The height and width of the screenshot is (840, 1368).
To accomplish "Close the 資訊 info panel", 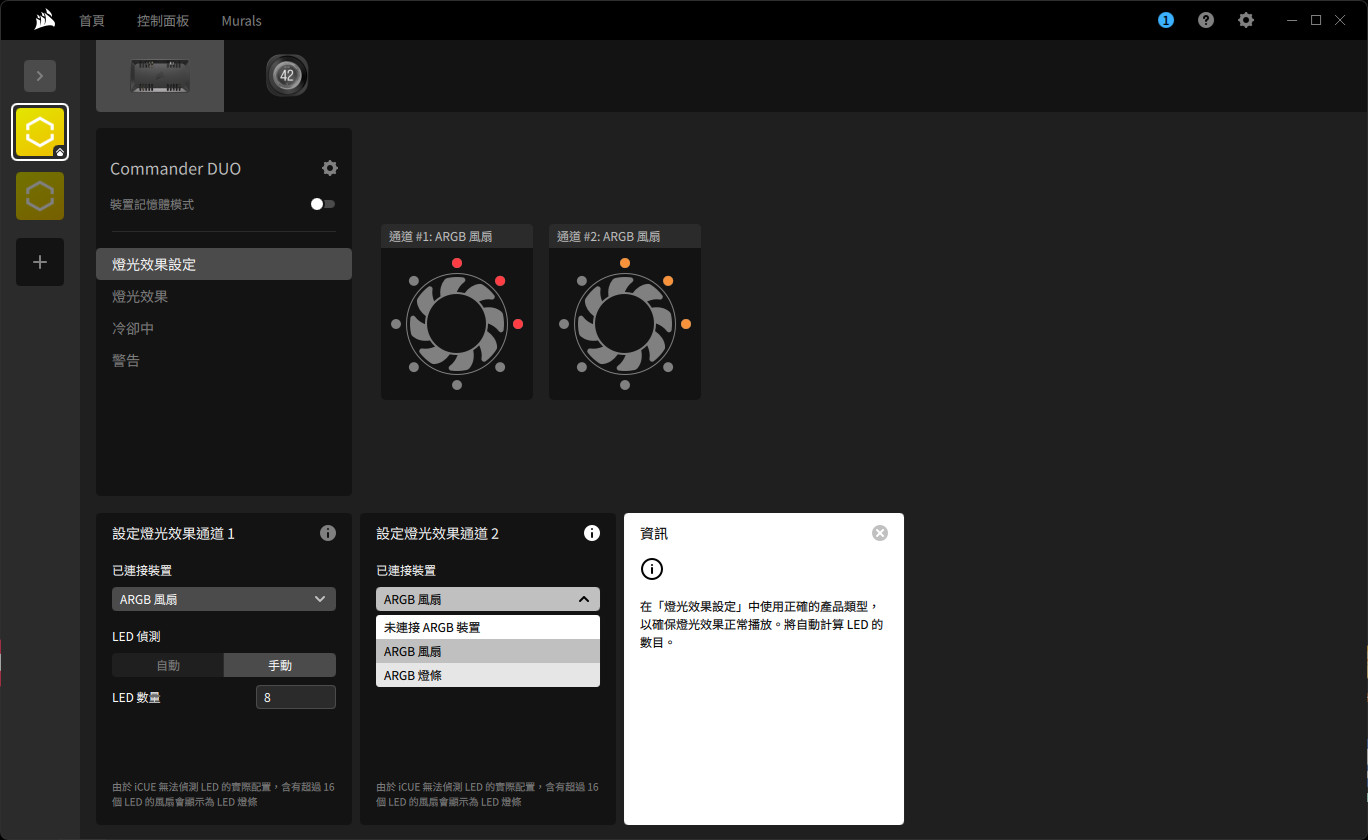I will point(879,533).
